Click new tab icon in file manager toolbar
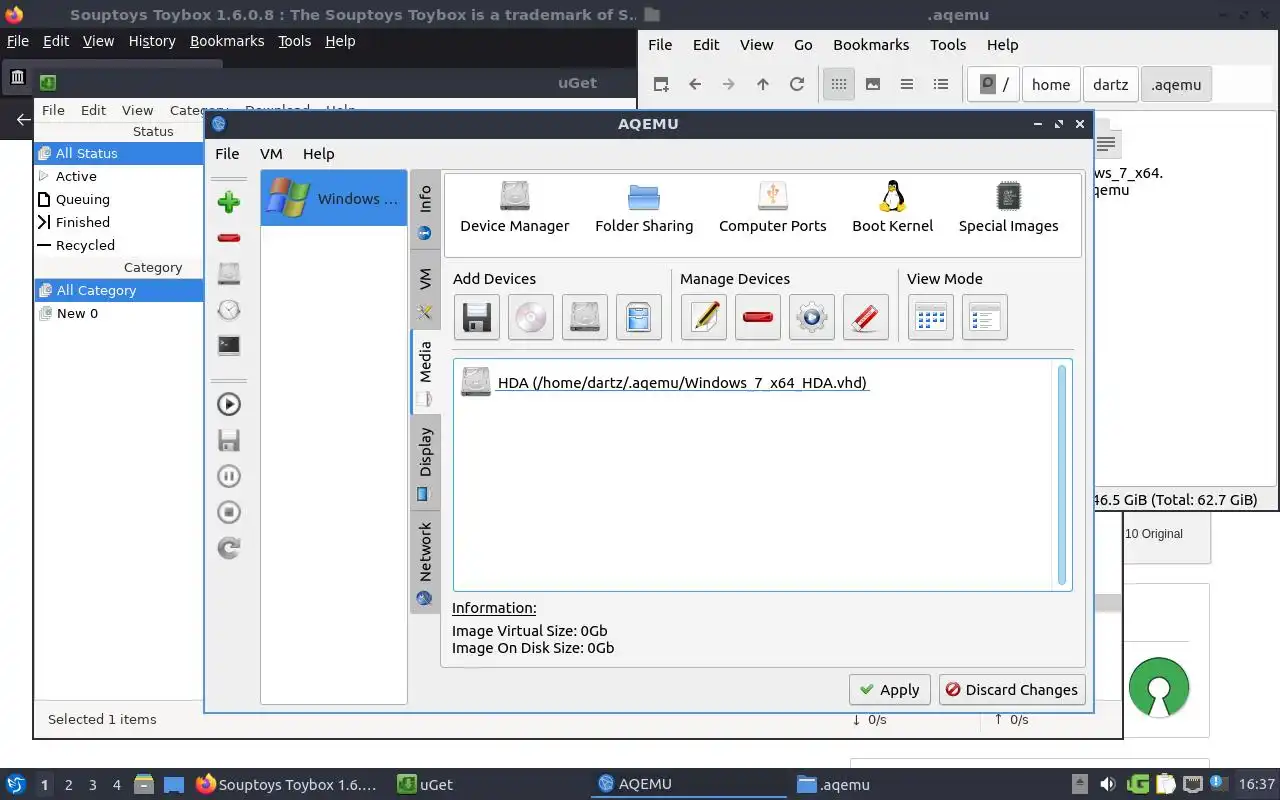Image resolution: width=1280 pixels, height=800 pixels. click(661, 84)
